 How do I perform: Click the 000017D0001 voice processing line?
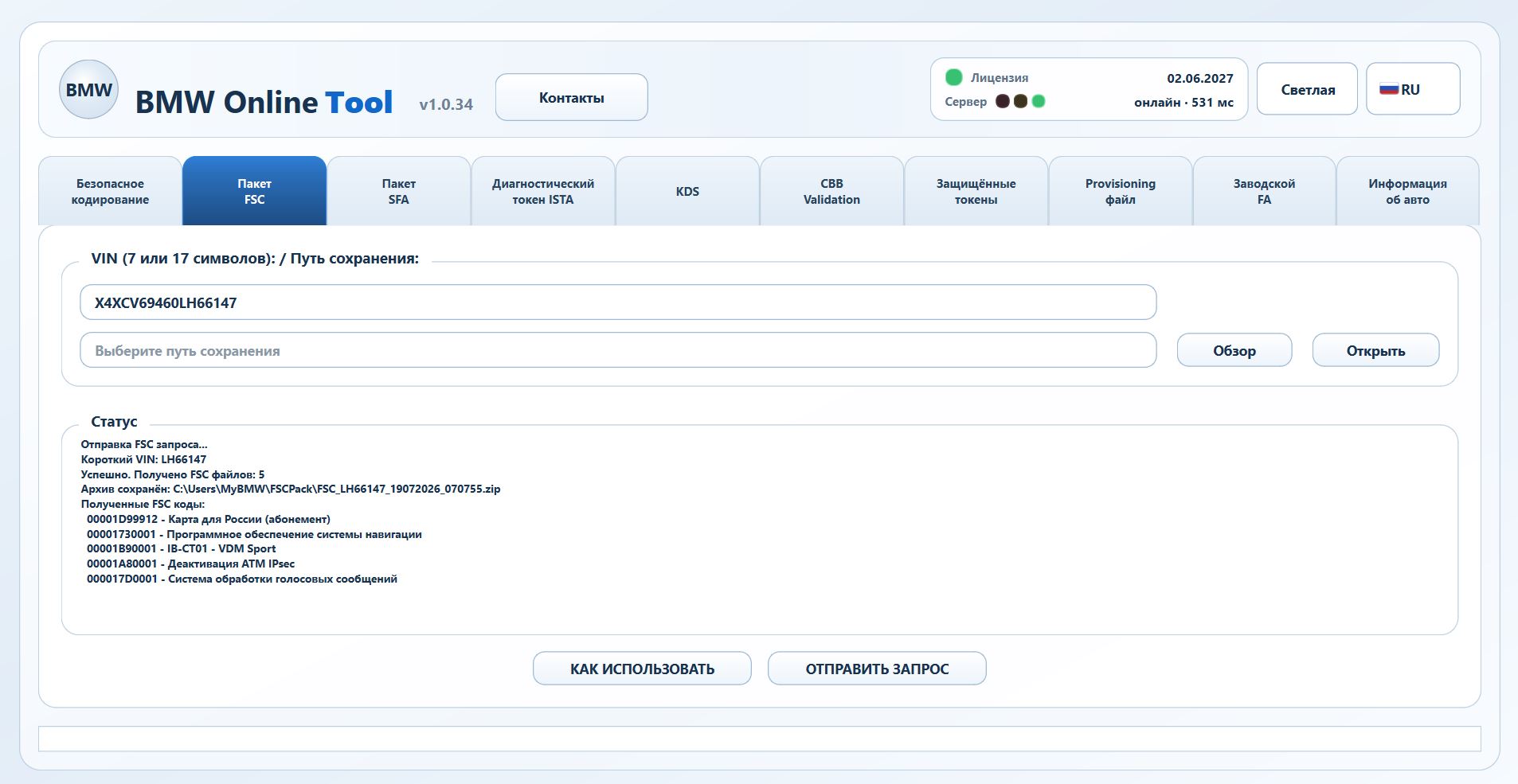pyautogui.click(x=242, y=579)
